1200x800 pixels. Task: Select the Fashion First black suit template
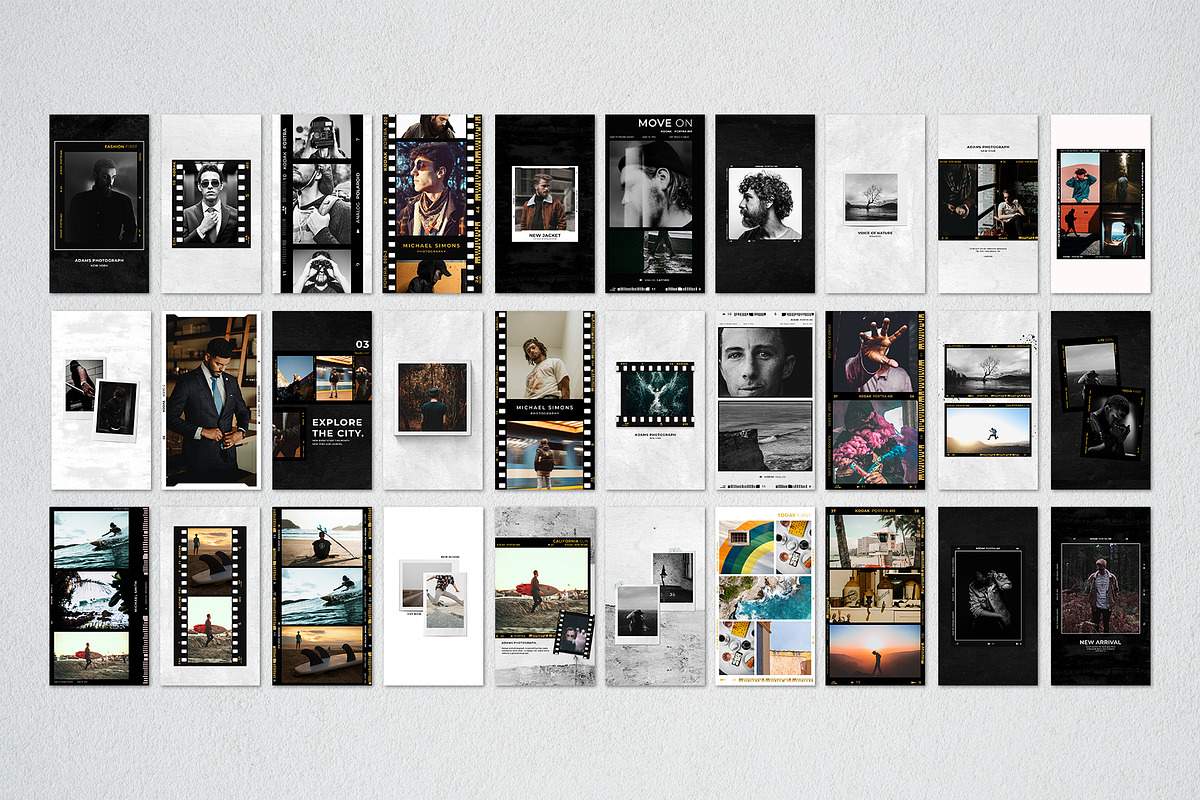pyautogui.click(x=99, y=203)
